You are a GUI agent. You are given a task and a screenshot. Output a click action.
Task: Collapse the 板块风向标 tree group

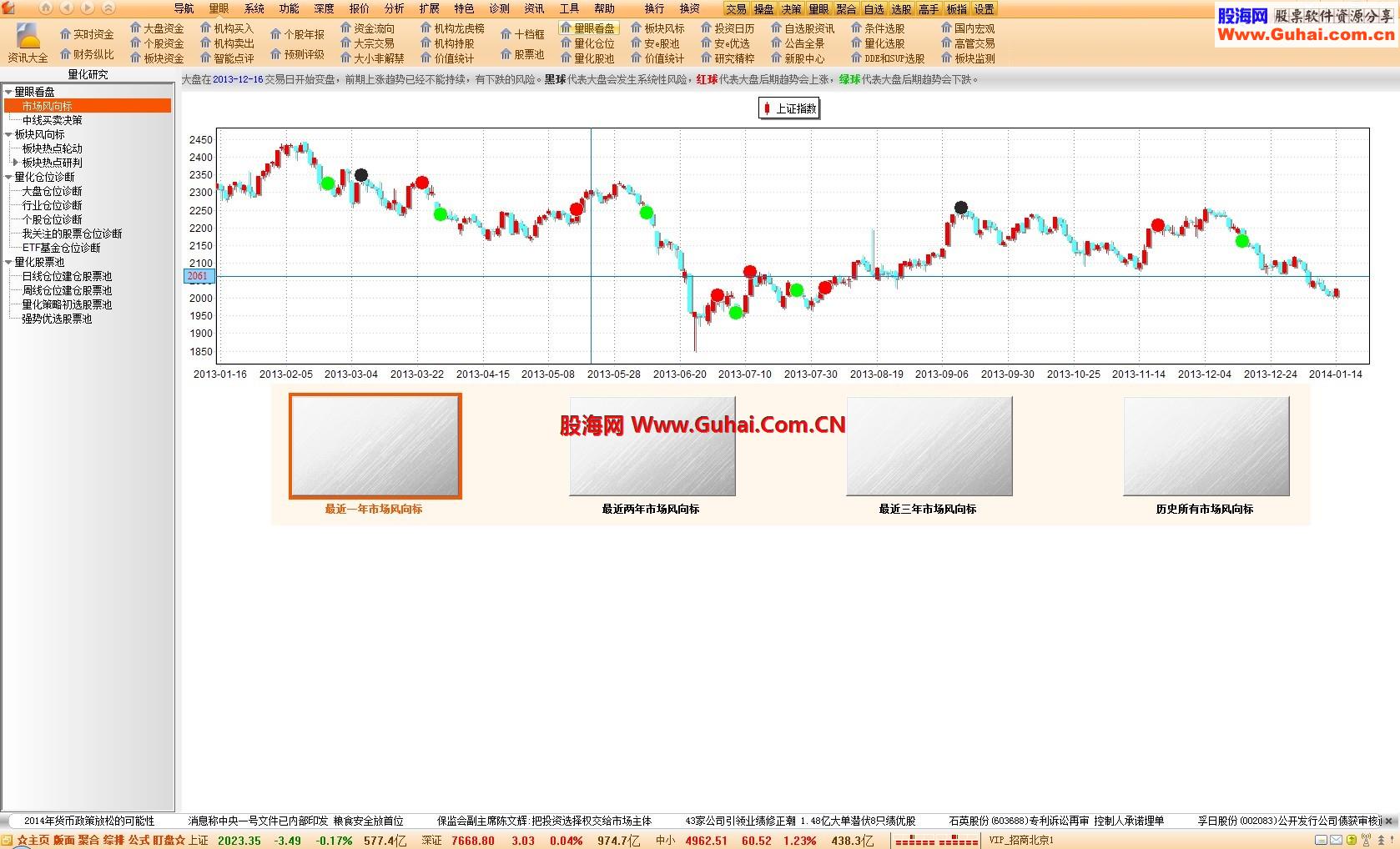[x=8, y=134]
